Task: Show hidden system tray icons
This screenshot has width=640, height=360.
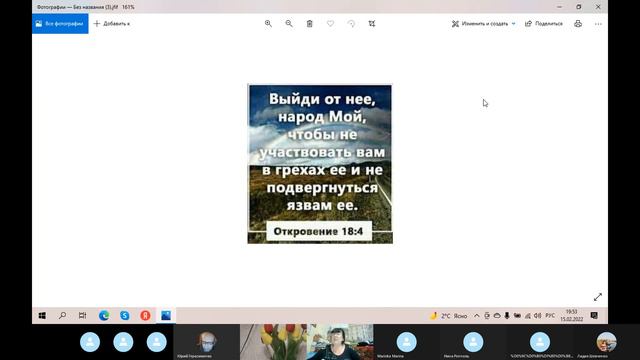Action: [x=476, y=316]
